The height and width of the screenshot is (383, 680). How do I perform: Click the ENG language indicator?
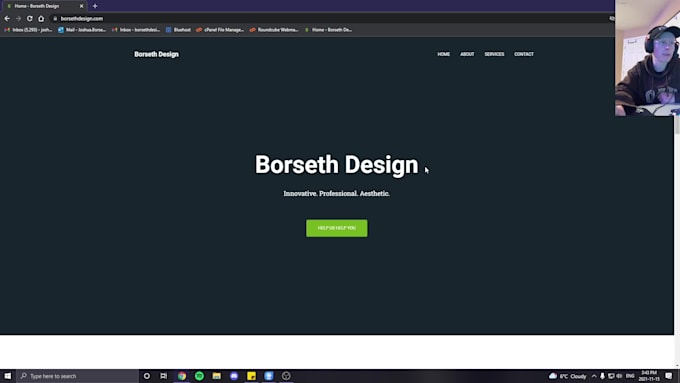point(630,376)
